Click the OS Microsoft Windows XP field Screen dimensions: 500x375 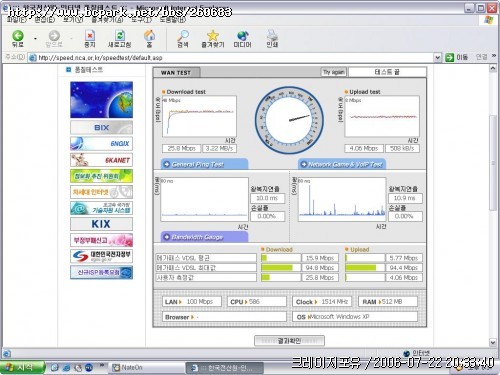(x=355, y=317)
